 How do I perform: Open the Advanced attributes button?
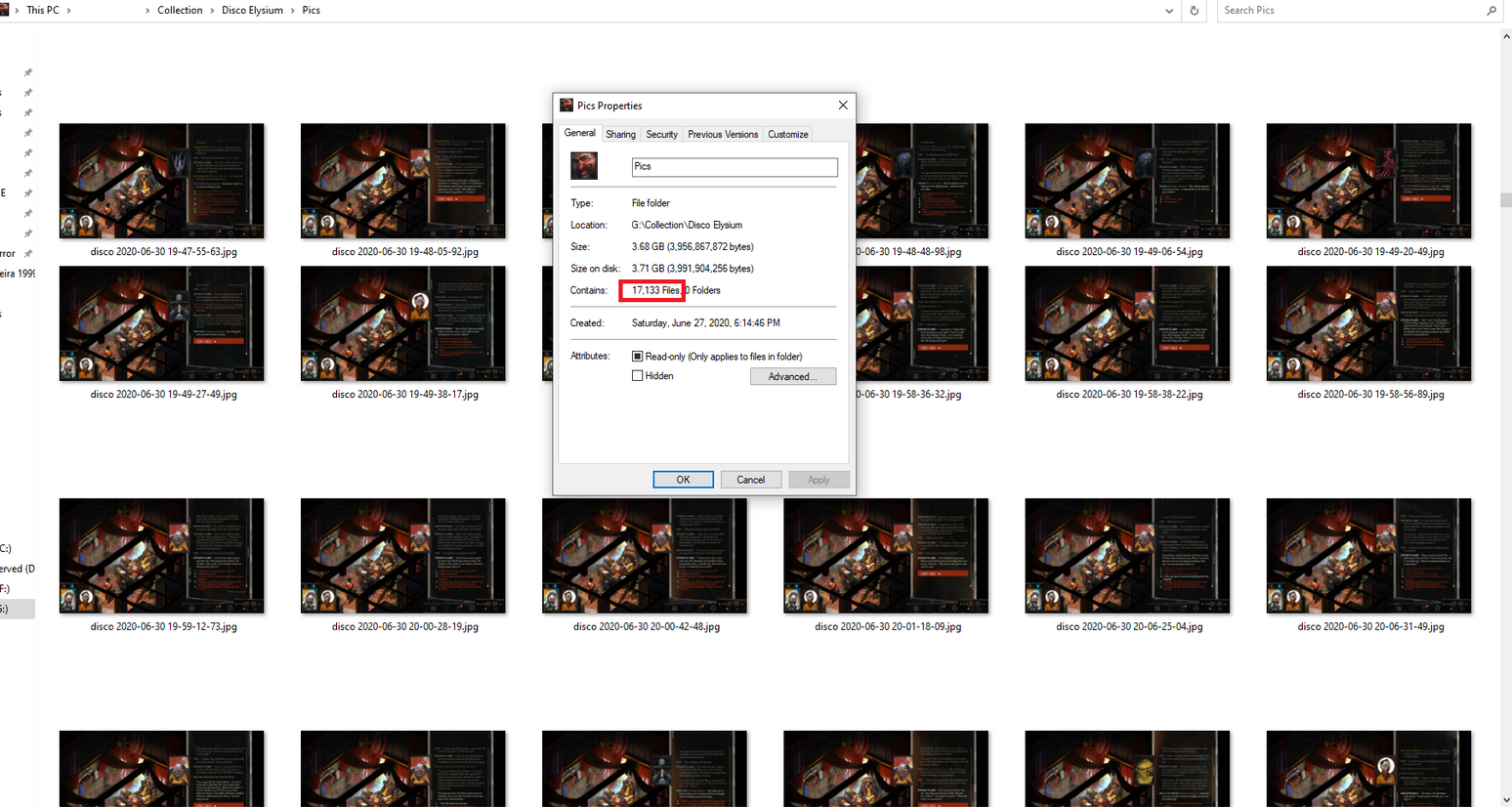click(793, 377)
